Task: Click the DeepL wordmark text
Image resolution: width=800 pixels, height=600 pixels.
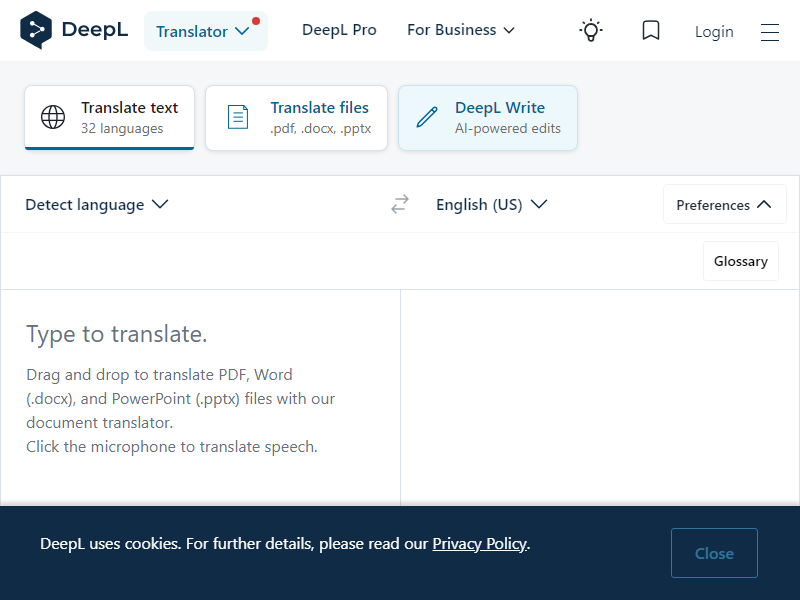Action: (x=95, y=30)
